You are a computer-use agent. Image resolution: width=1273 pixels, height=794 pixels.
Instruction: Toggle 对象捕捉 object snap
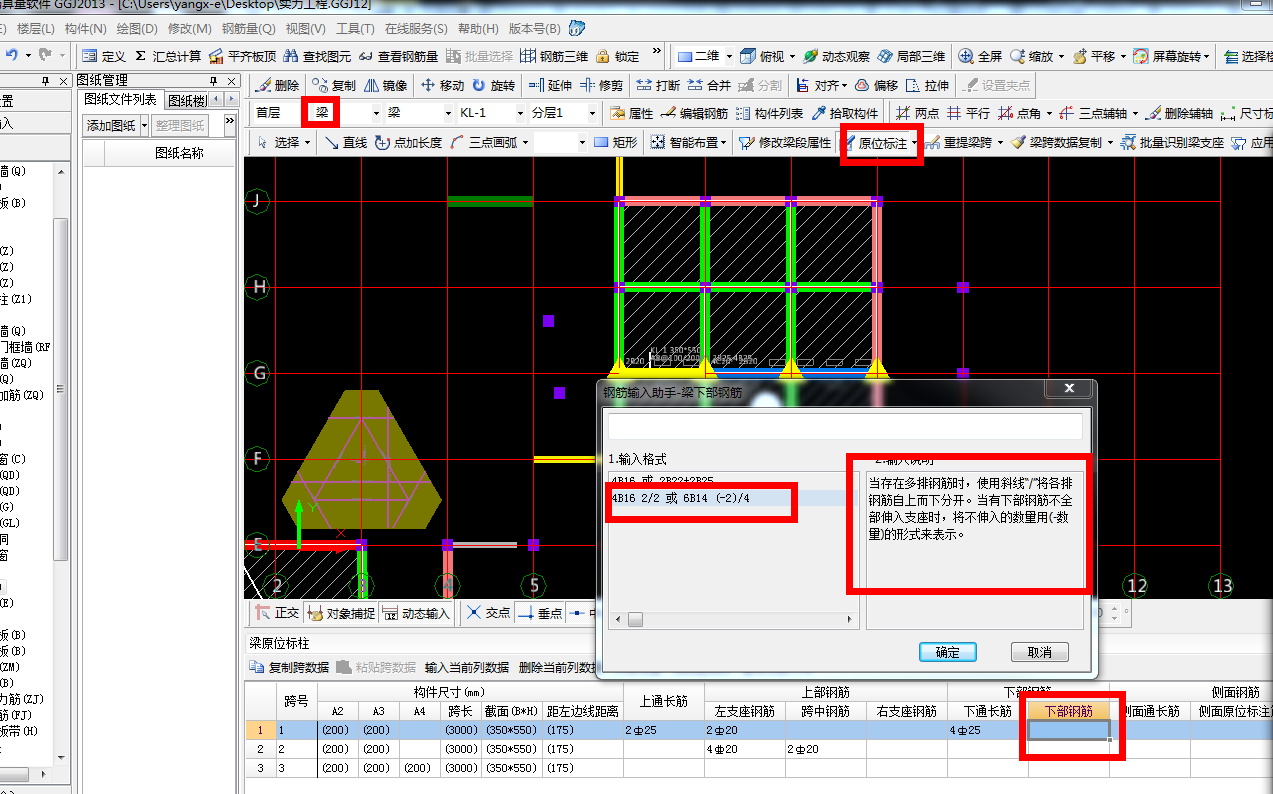[341, 612]
